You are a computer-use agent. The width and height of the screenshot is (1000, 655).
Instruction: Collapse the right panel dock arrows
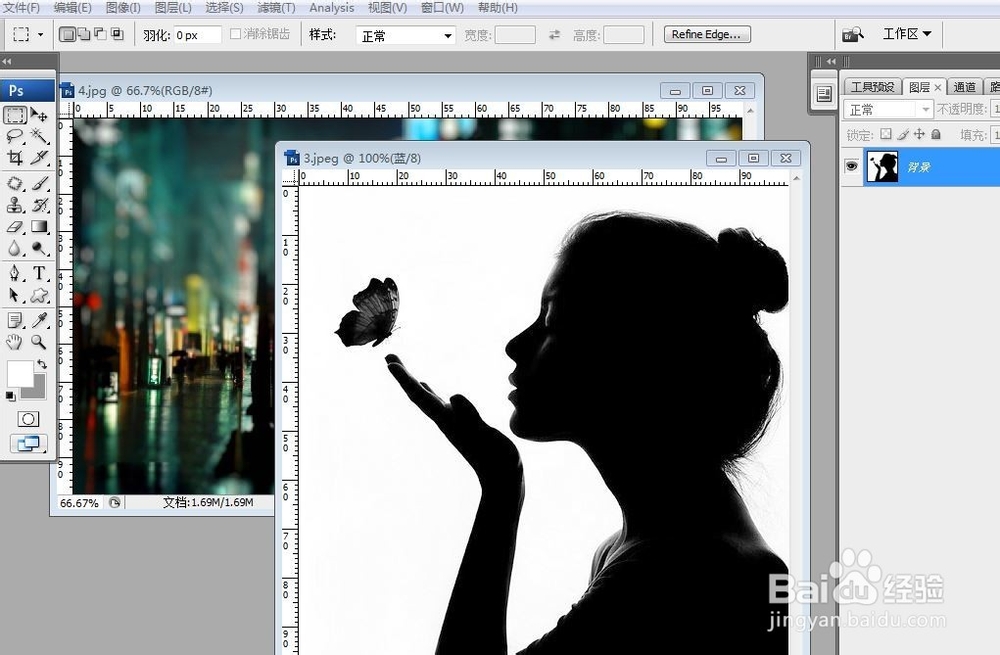point(831,61)
